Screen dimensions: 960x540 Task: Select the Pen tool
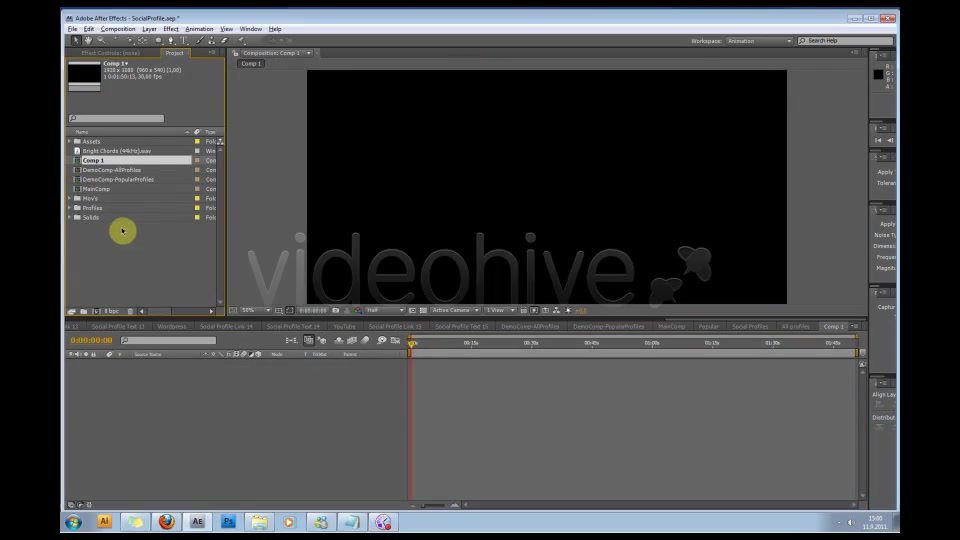click(171, 40)
